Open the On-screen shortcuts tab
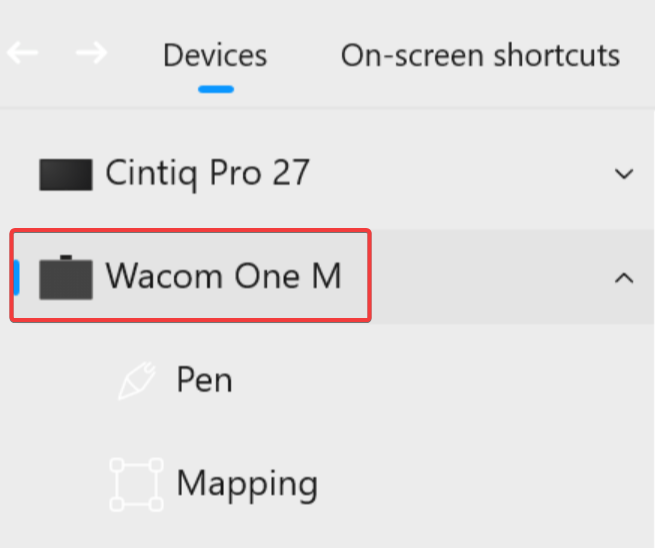The width and height of the screenshot is (655, 548). click(x=480, y=54)
